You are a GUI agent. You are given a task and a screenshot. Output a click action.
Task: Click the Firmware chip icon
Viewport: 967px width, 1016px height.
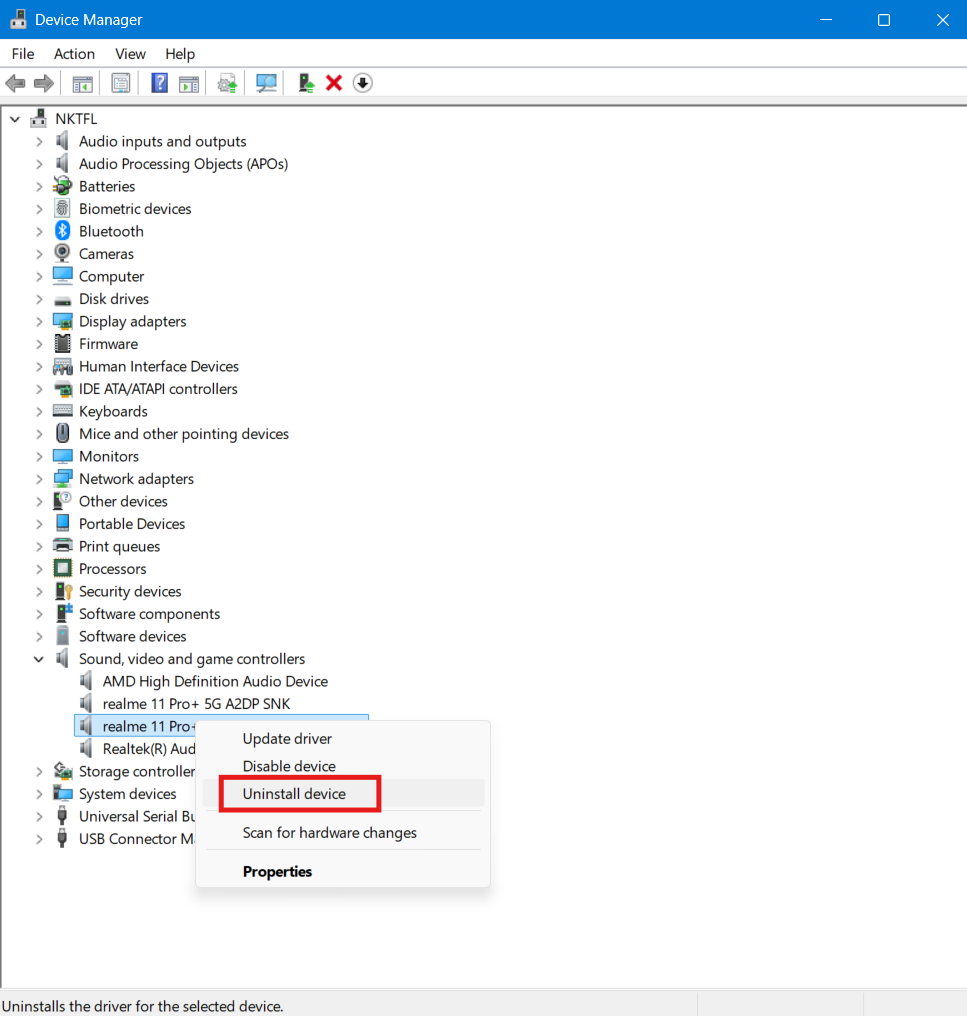coord(62,343)
